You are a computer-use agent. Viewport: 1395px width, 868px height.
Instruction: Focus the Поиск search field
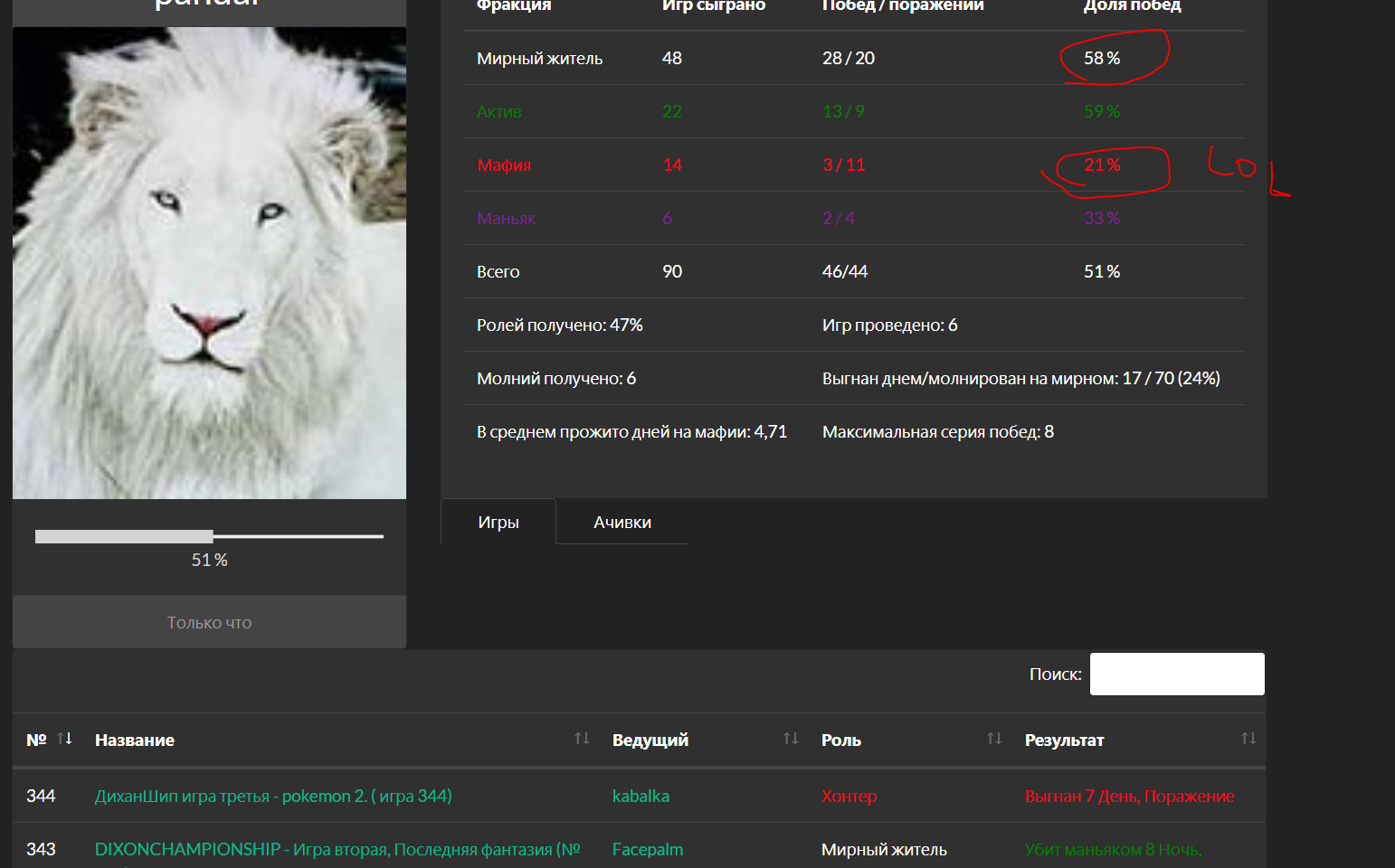coord(1176,675)
